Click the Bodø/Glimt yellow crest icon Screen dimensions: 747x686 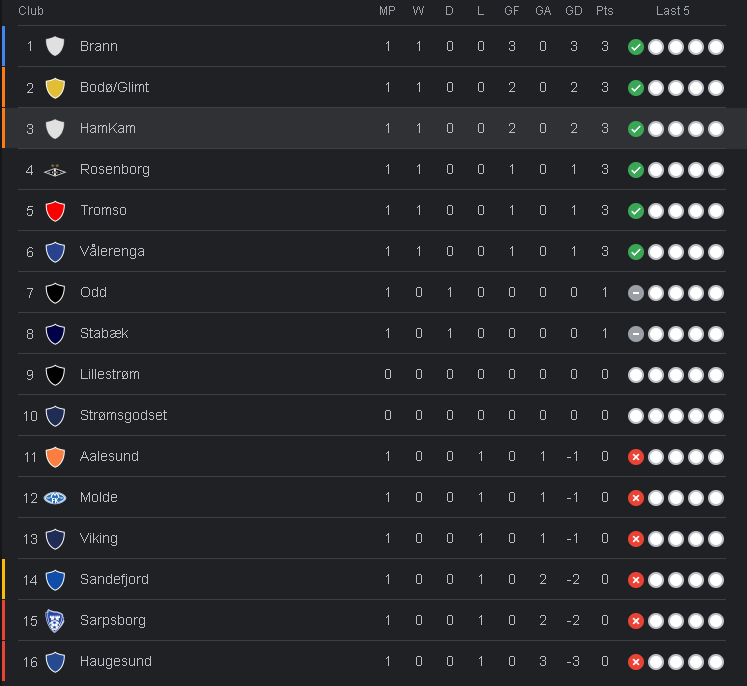click(x=55, y=87)
